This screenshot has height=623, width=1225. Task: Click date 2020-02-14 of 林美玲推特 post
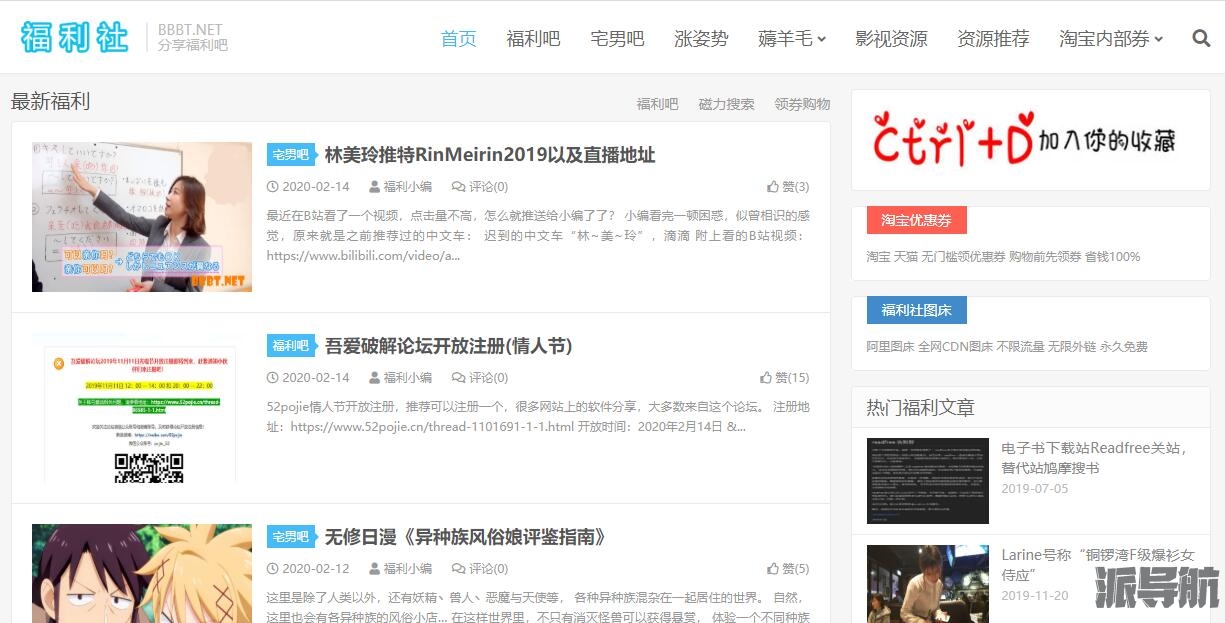(309, 187)
